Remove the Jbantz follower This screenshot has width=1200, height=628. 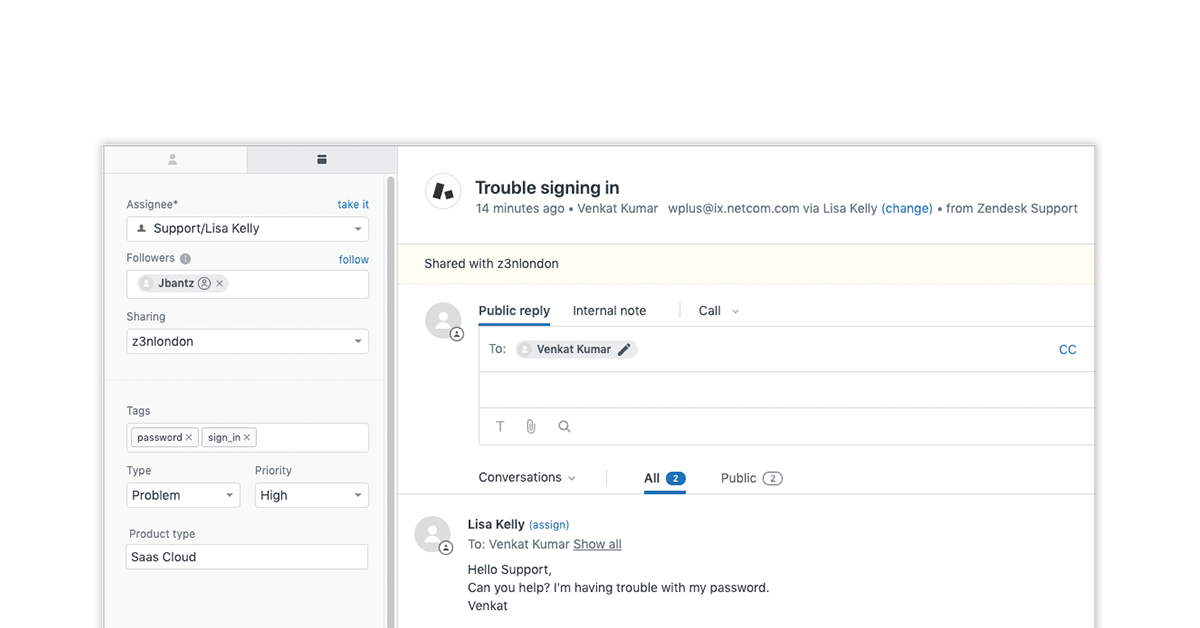(x=220, y=284)
